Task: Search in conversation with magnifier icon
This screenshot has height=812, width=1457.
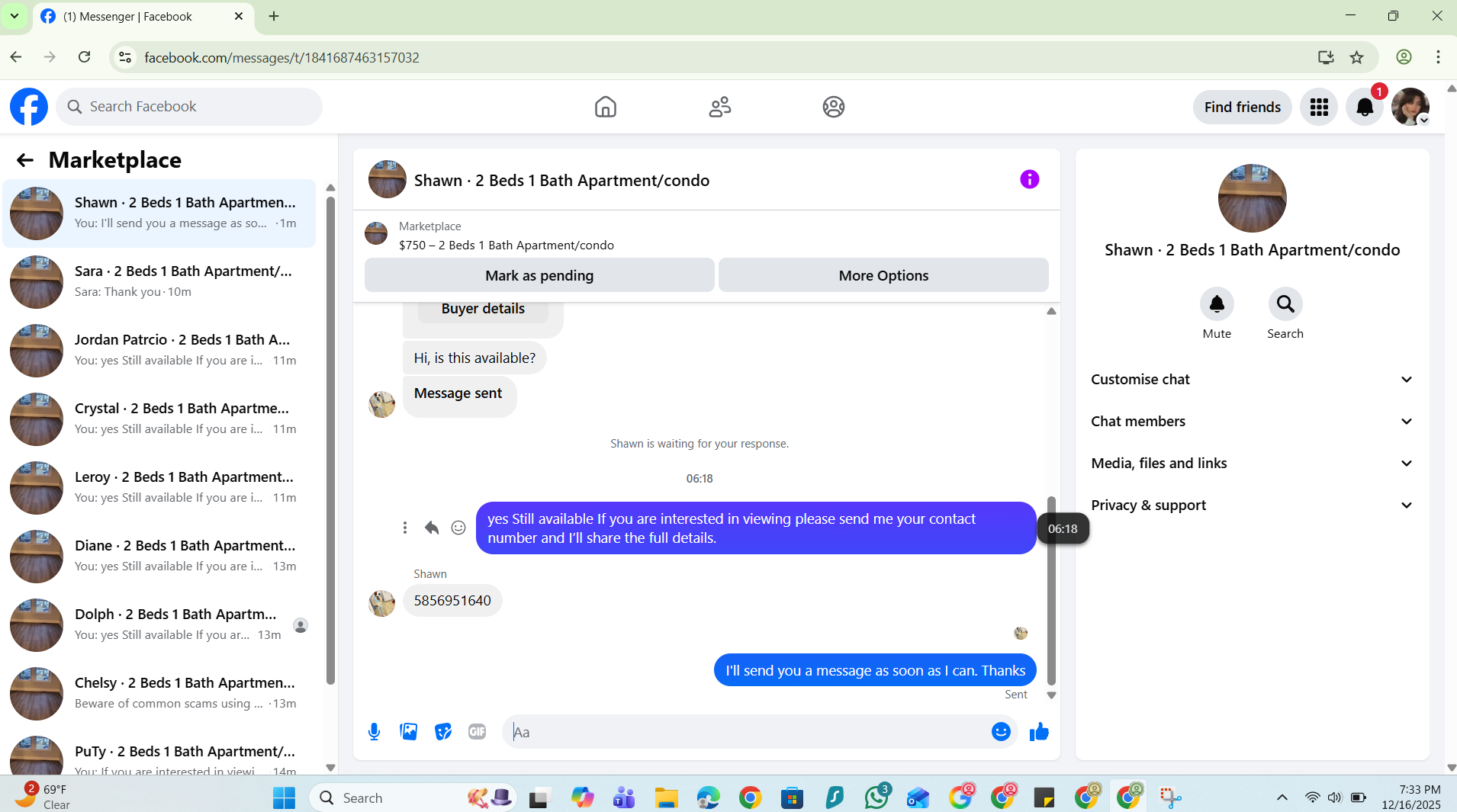Action: 1285,304
